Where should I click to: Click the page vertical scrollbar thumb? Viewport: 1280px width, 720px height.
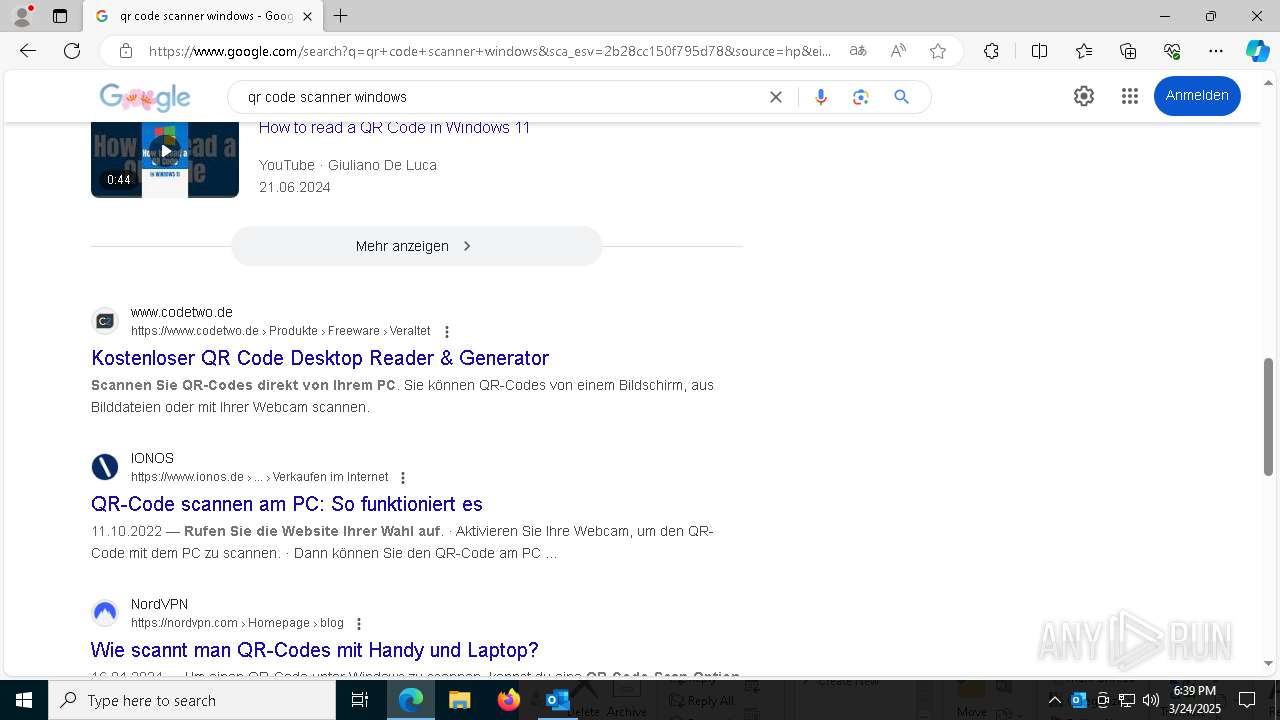point(1269,416)
